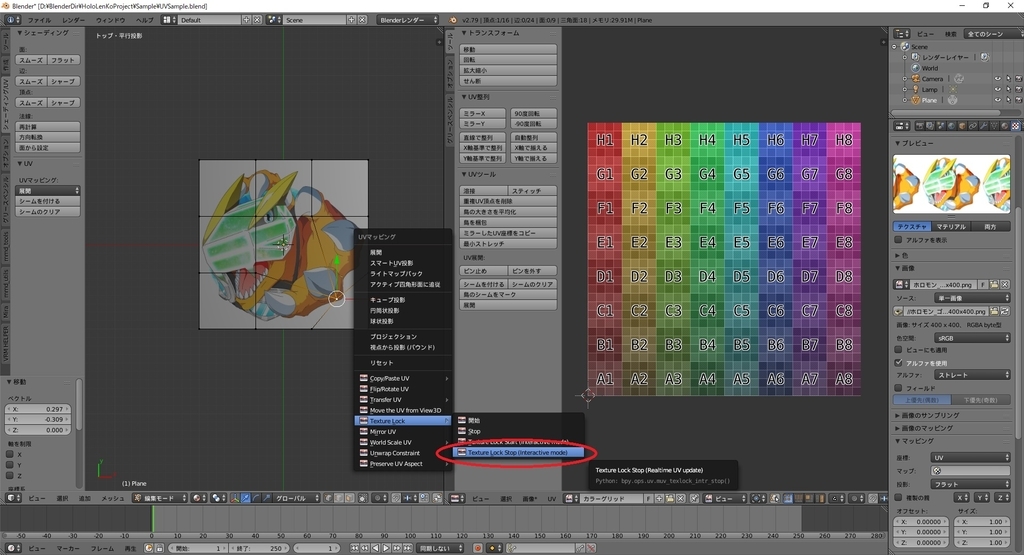Click the スティッチ button in UVツール
Viewport: 1024px width, 555px height.
[533, 191]
